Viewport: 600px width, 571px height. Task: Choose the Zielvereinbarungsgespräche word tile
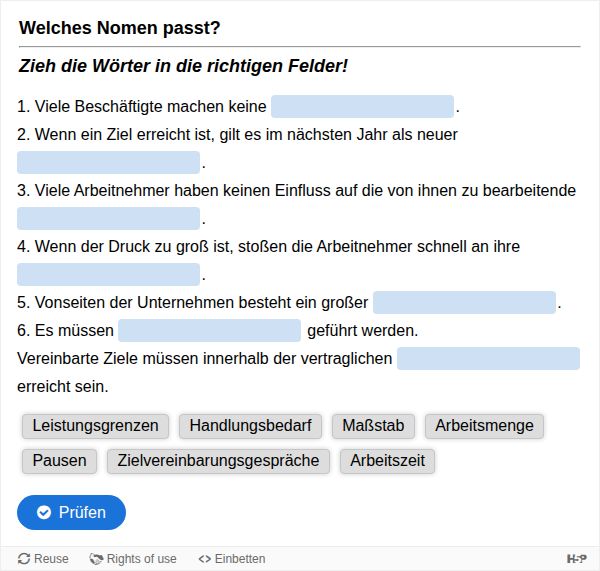coord(218,461)
